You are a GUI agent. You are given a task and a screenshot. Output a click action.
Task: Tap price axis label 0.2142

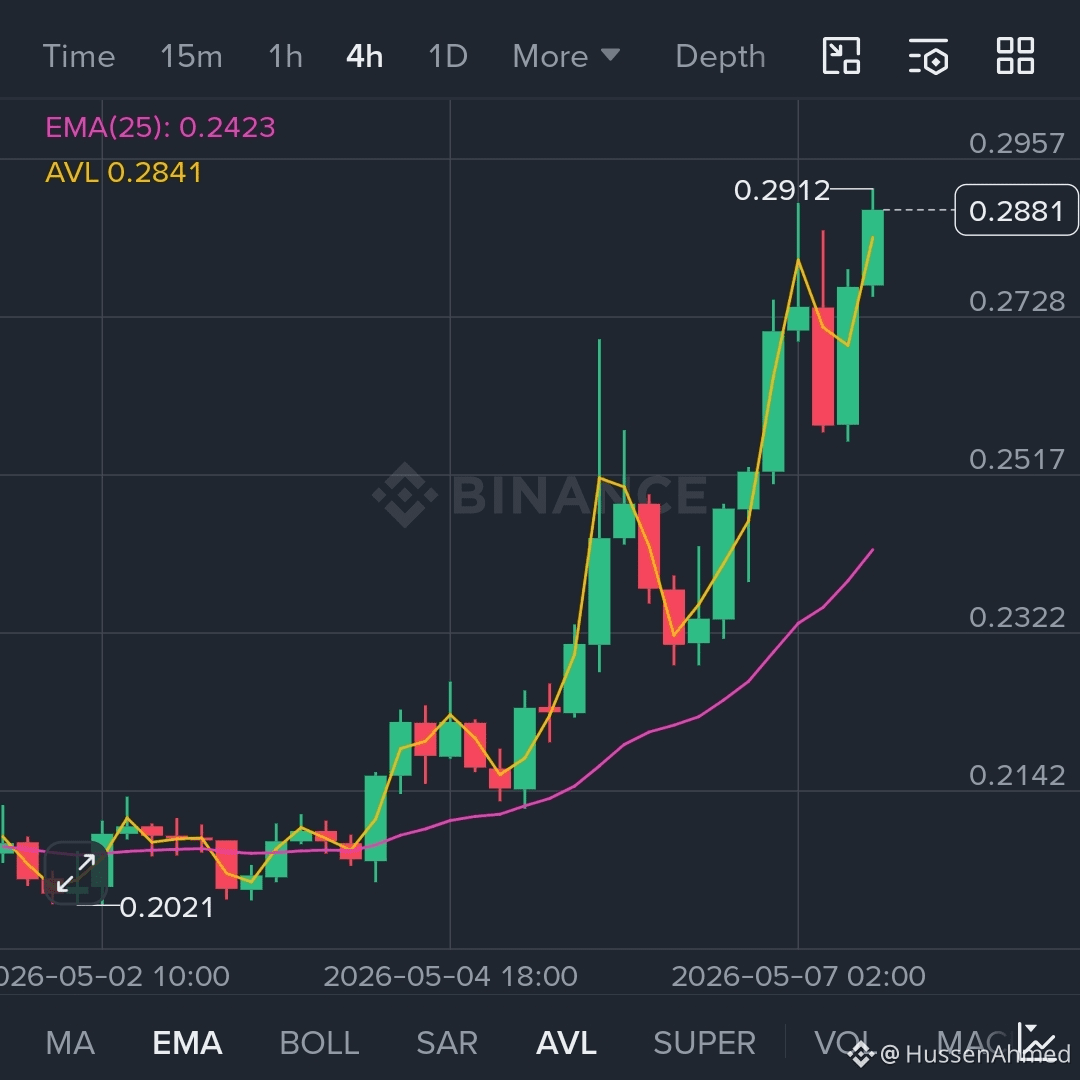click(x=1017, y=776)
